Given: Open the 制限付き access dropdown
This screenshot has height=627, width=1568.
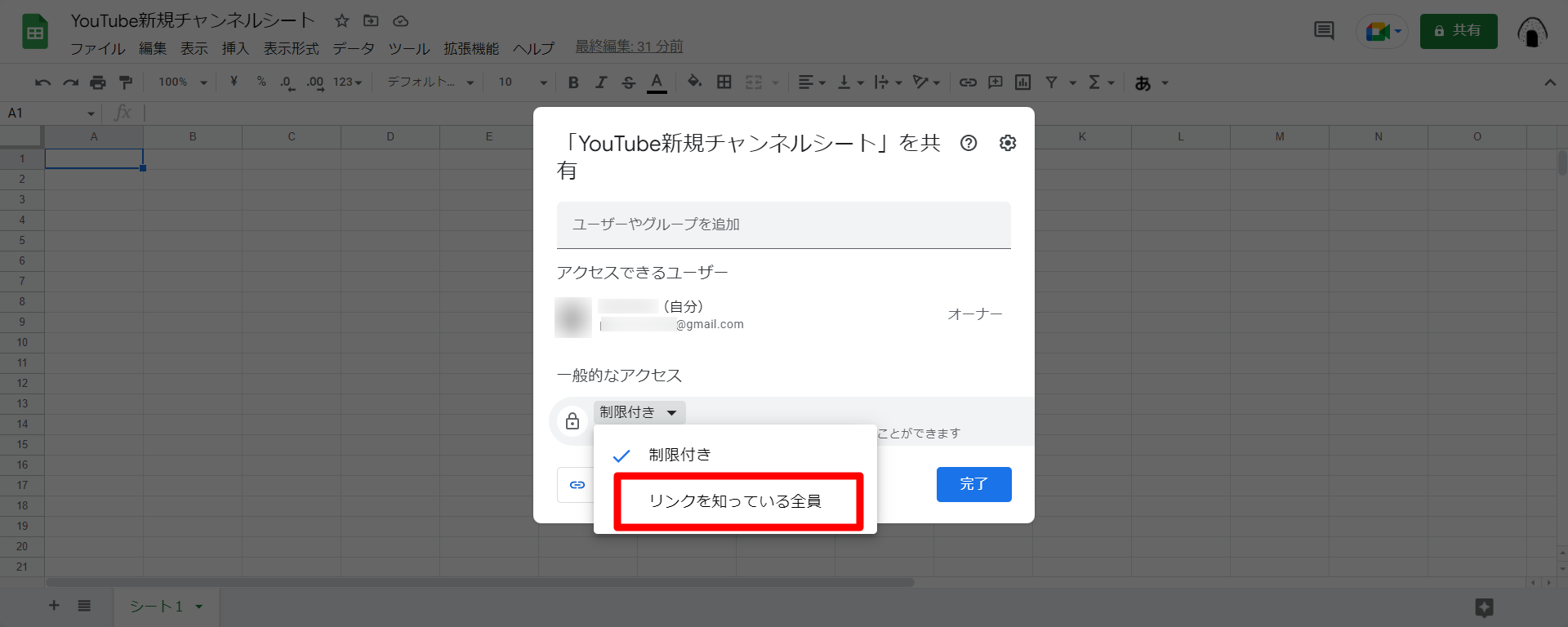Looking at the screenshot, I should pos(639,412).
